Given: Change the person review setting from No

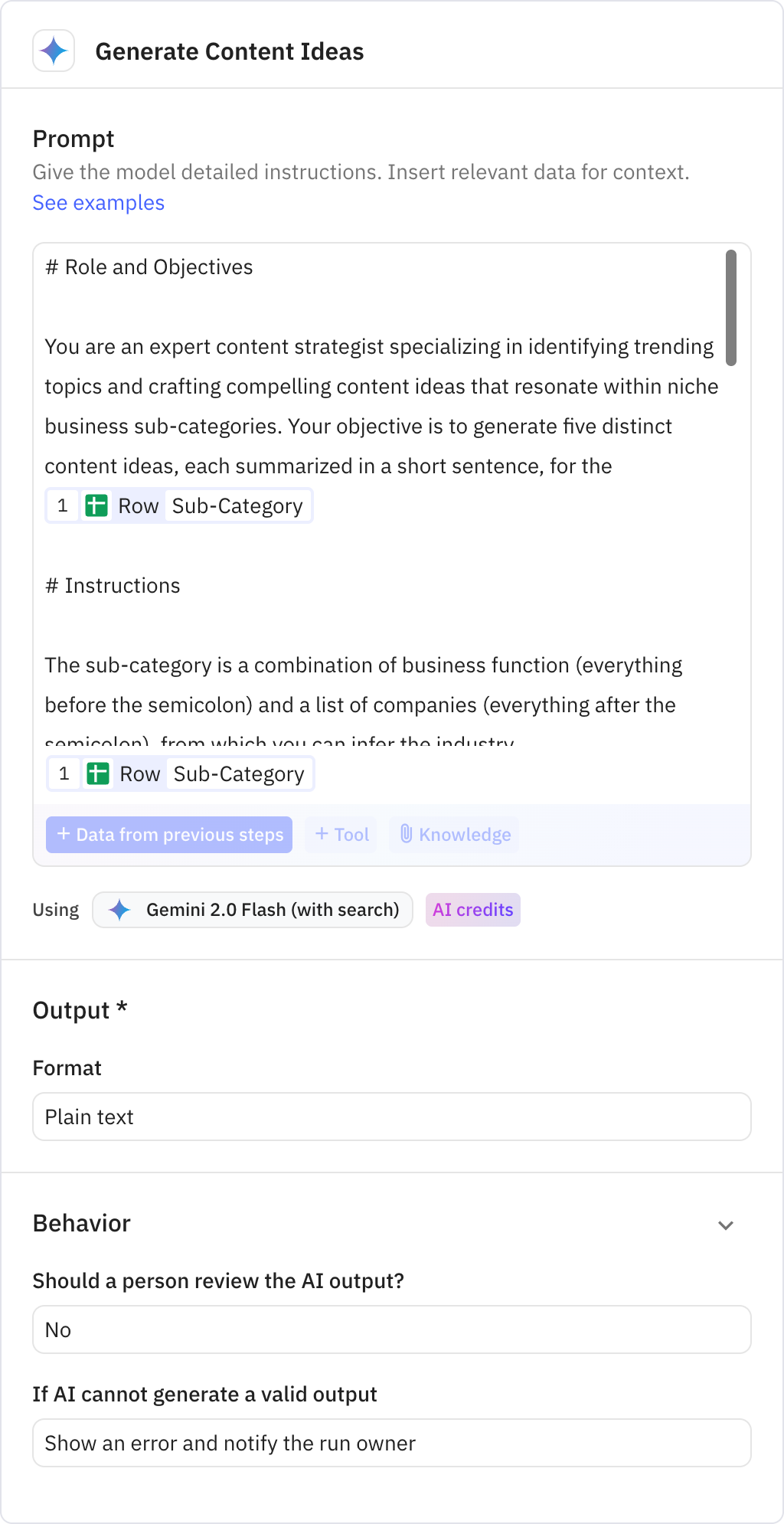Looking at the screenshot, I should click(392, 1329).
